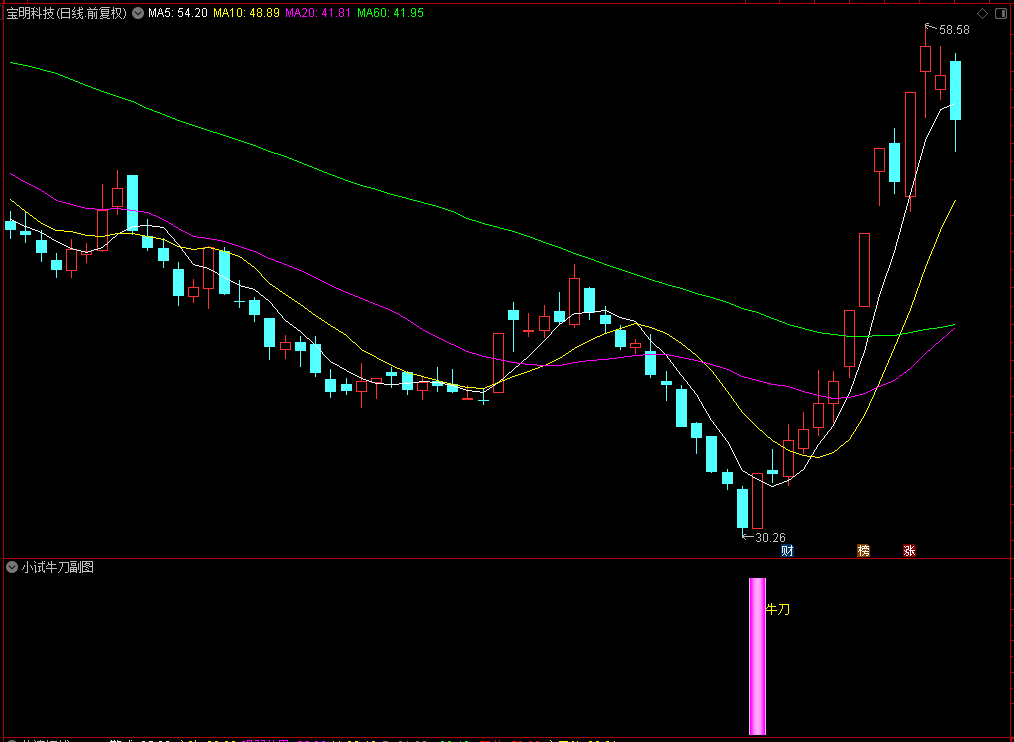Select the MA5: 54.20 label

178,13
